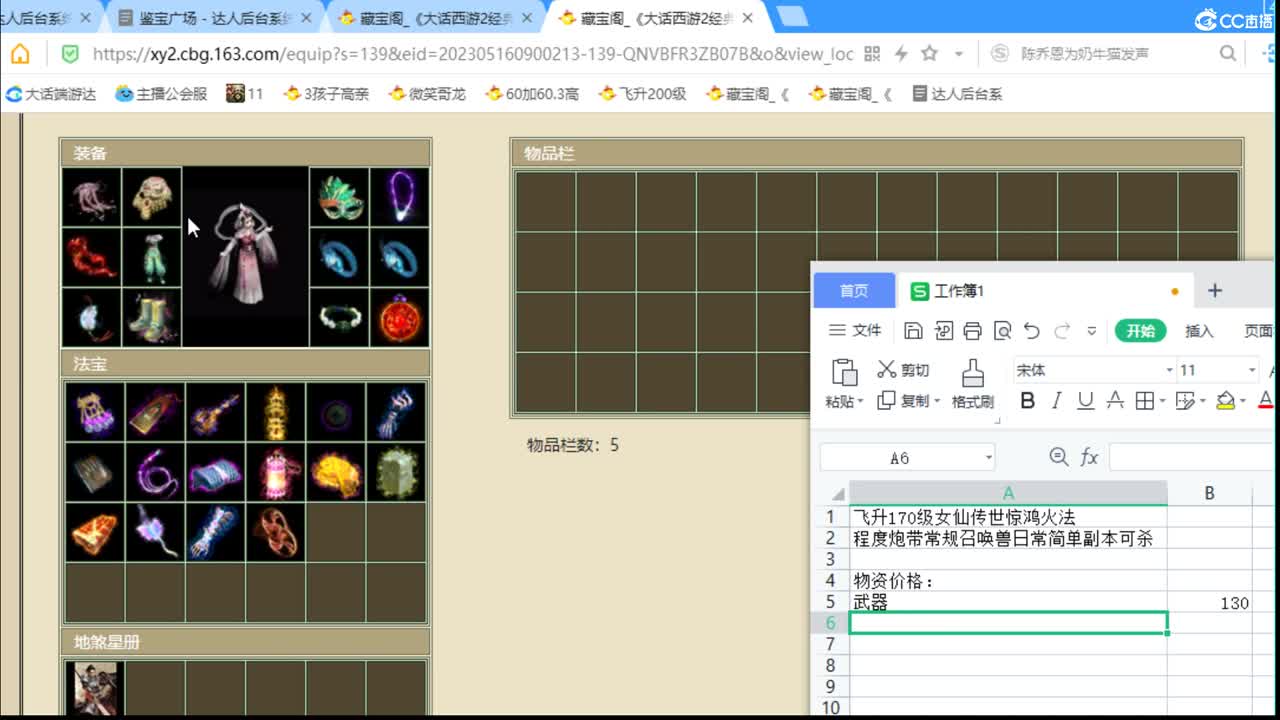Click the WPS formula bar input
This screenshot has width=1280, height=720.
(x=1192, y=458)
